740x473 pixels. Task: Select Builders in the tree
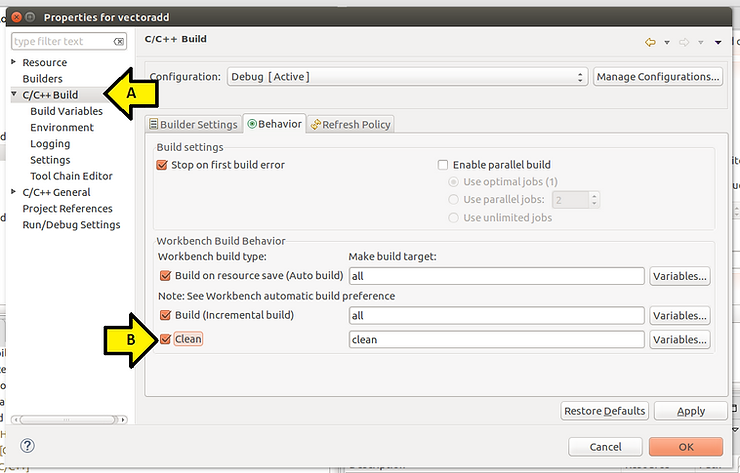tap(42, 79)
